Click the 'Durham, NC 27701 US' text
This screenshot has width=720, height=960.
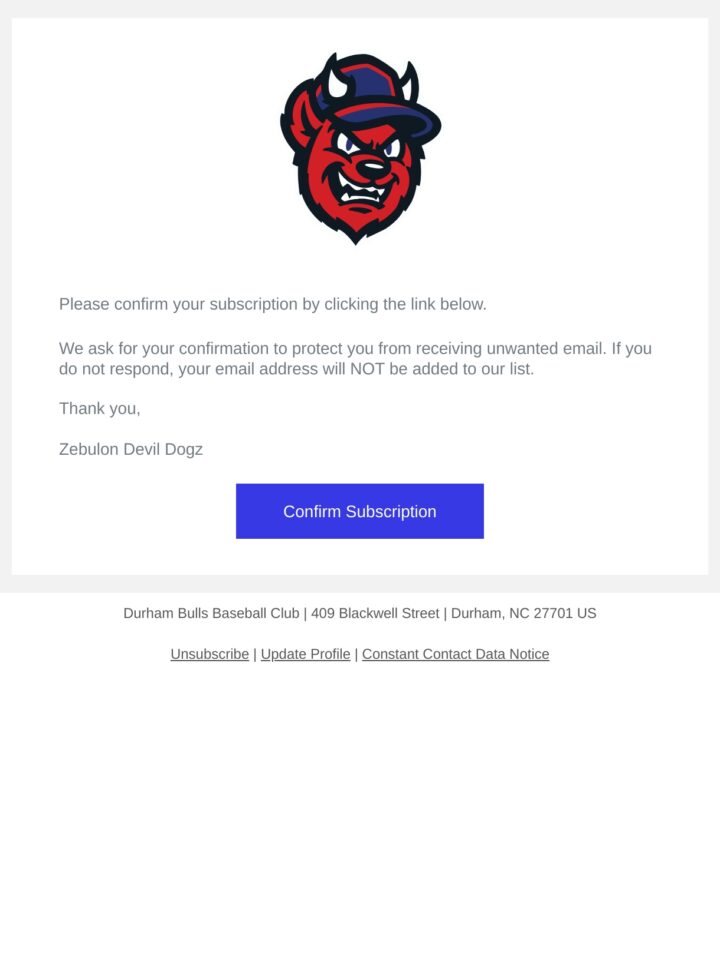click(523, 613)
